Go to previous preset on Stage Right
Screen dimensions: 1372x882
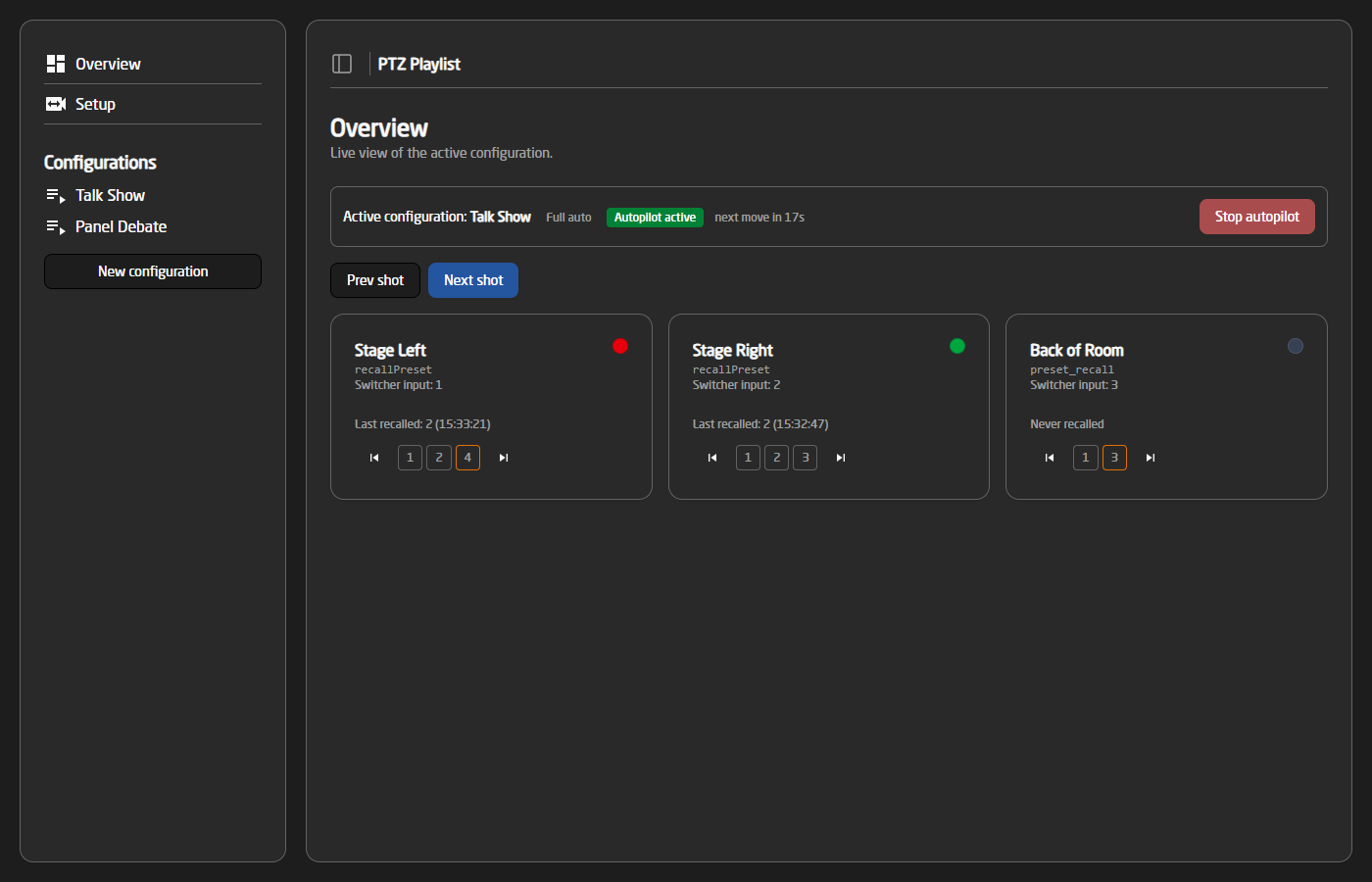pos(712,458)
